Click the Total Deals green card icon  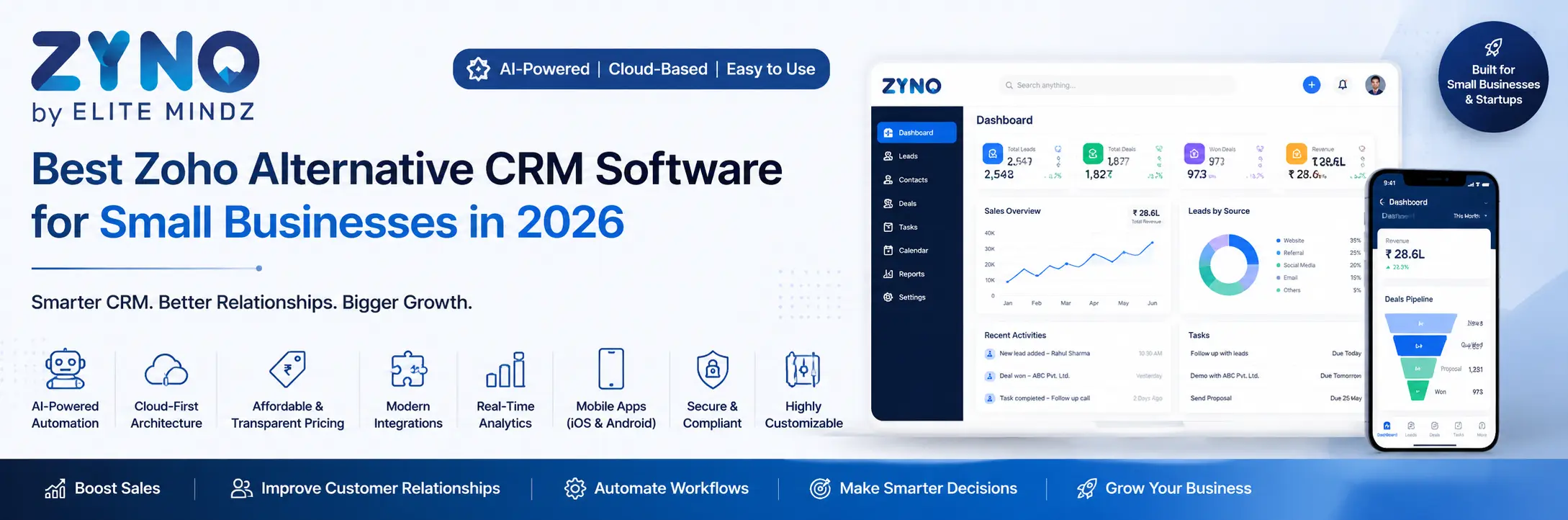point(1093,153)
